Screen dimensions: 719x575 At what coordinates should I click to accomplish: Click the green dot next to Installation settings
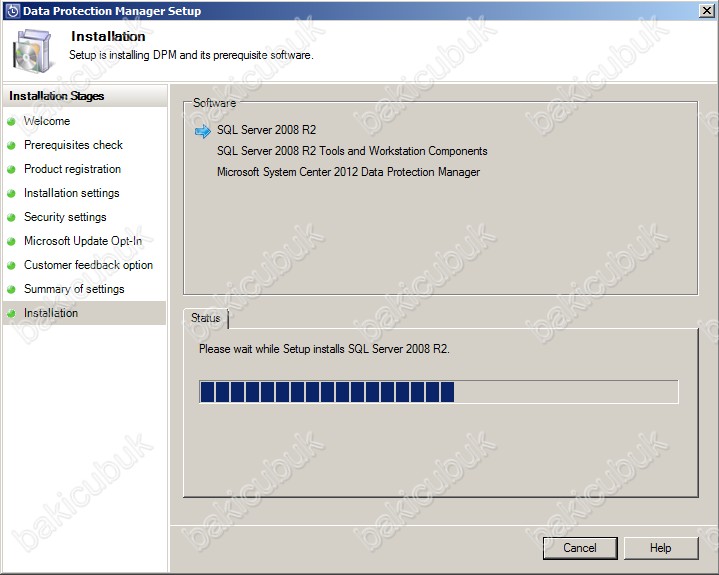[11, 194]
